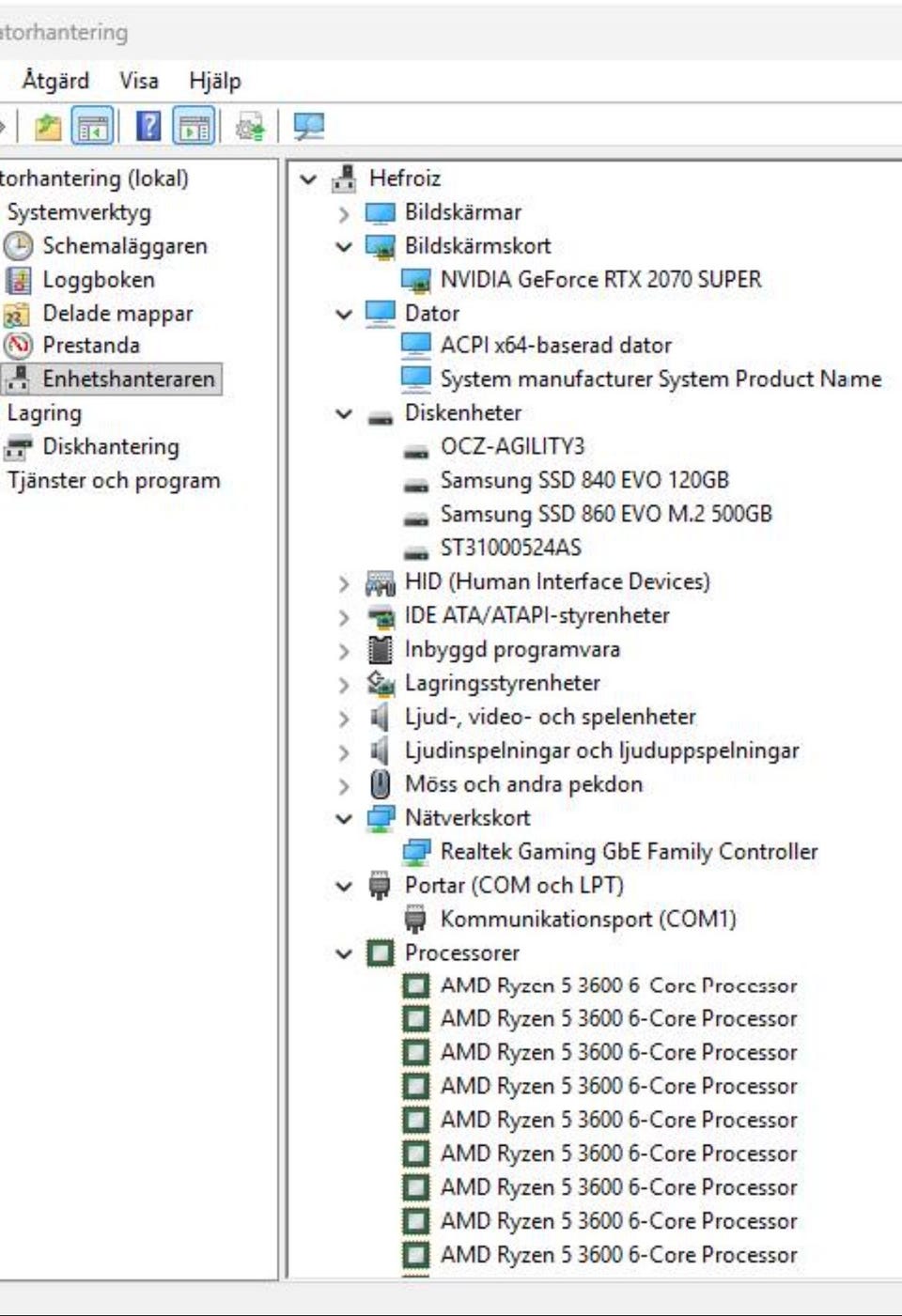Click the Schemaläggaren clock icon

tap(18, 246)
